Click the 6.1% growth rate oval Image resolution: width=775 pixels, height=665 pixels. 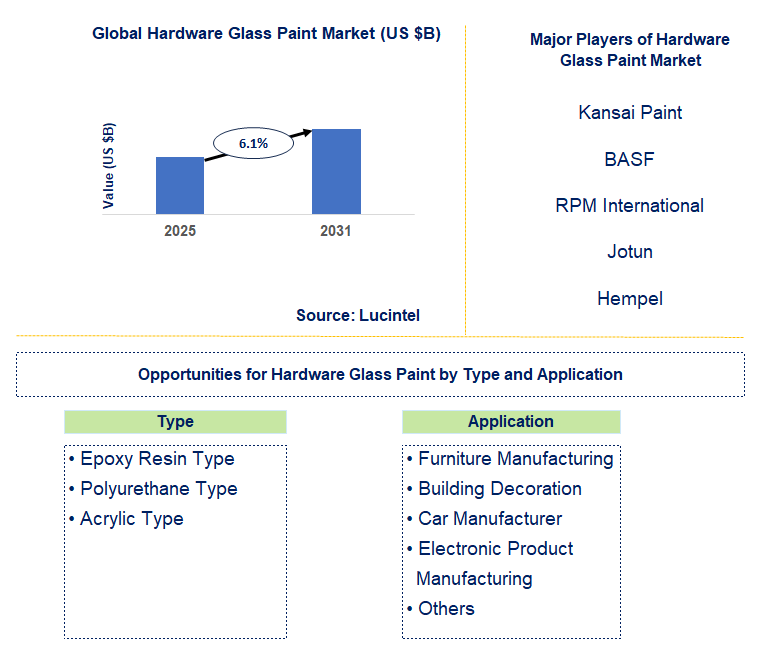click(x=254, y=143)
